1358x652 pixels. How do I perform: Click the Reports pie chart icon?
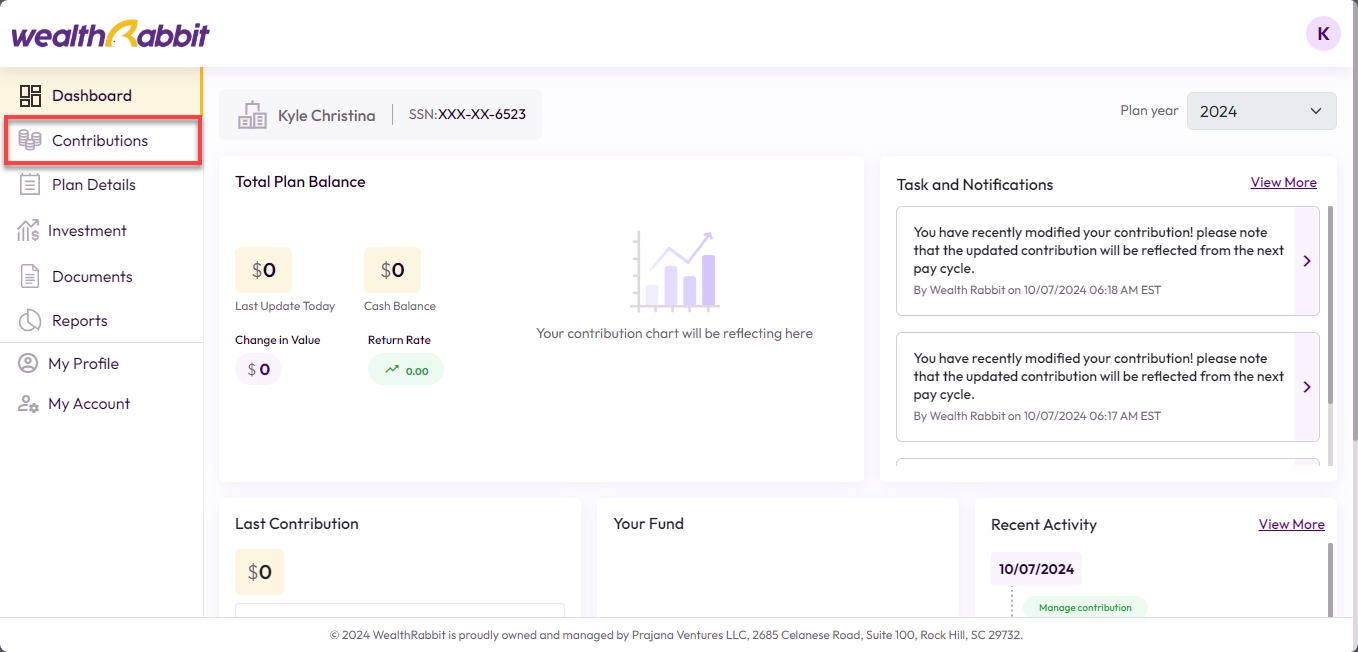pos(30,321)
